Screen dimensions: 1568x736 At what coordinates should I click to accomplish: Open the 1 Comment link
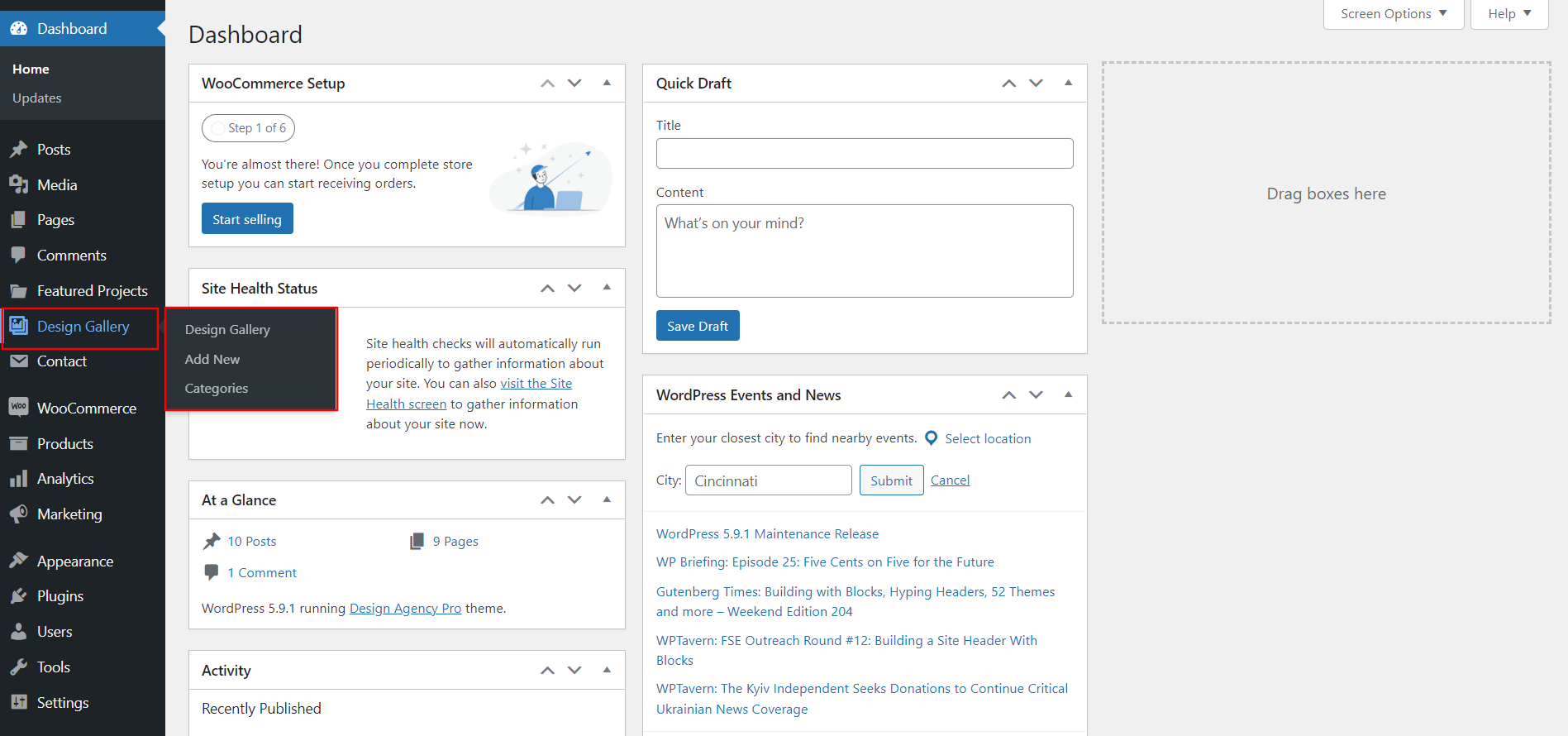[262, 573]
